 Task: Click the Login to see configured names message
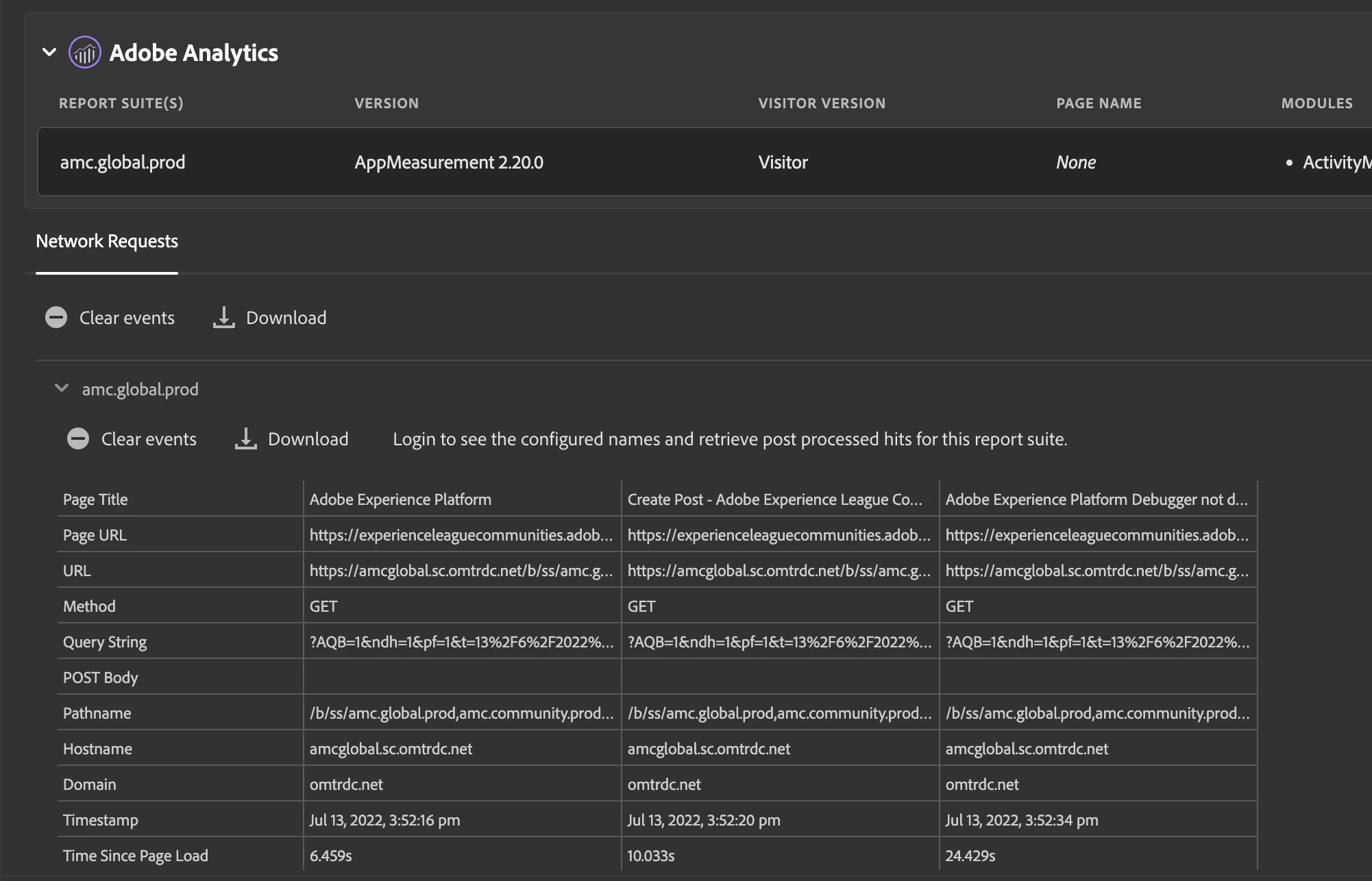tap(729, 439)
